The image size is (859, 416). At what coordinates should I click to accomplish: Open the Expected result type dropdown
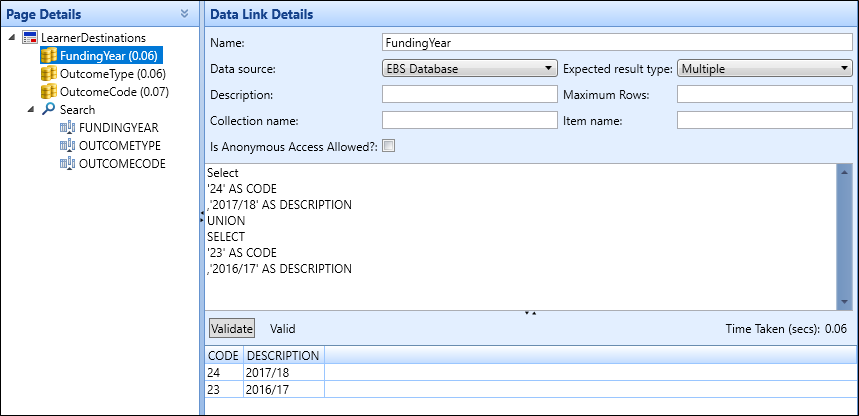tap(764, 69)
